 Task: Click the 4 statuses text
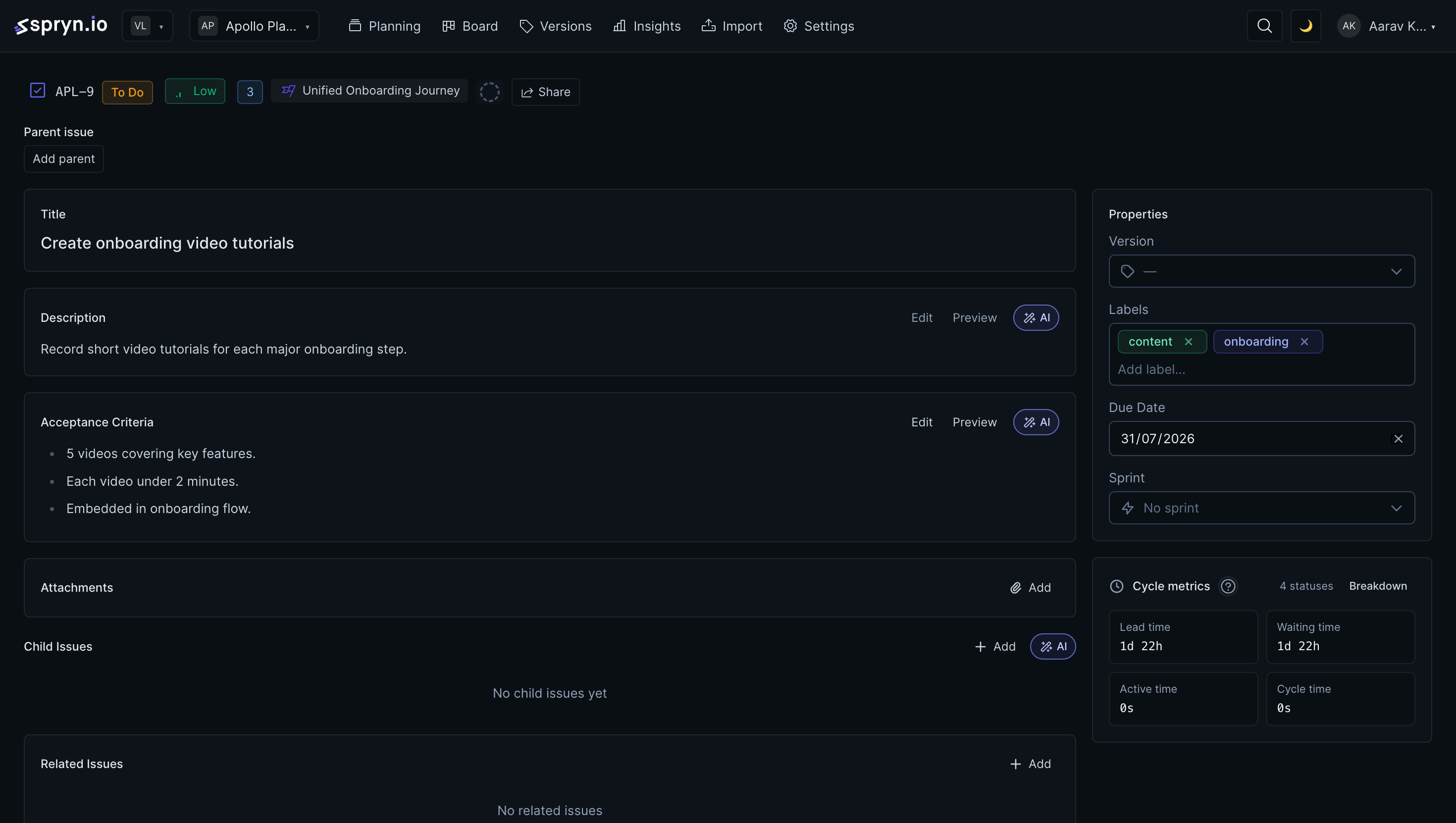coord(1305,586)
